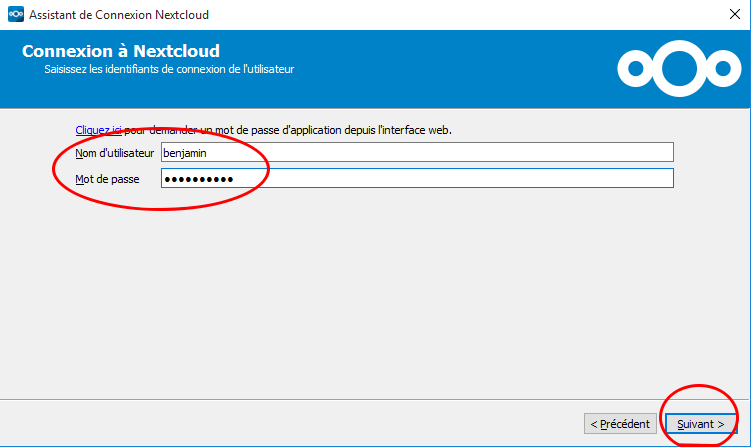Click the "Assistant de Connexion Nextcloud" title bar text
This screenshot has width=751, height=447.
119,15
